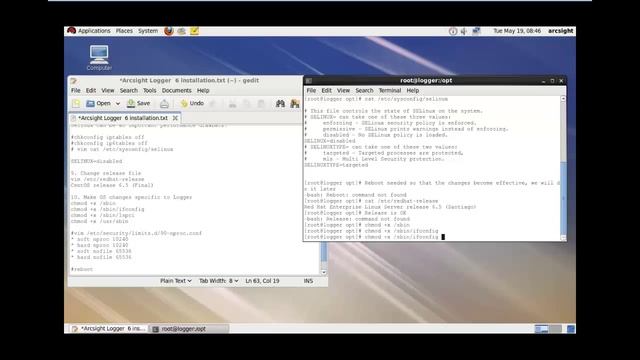Click the Print icon in gedit toolbar
Screen dimensions: 640x360
[x=164, y=104]
